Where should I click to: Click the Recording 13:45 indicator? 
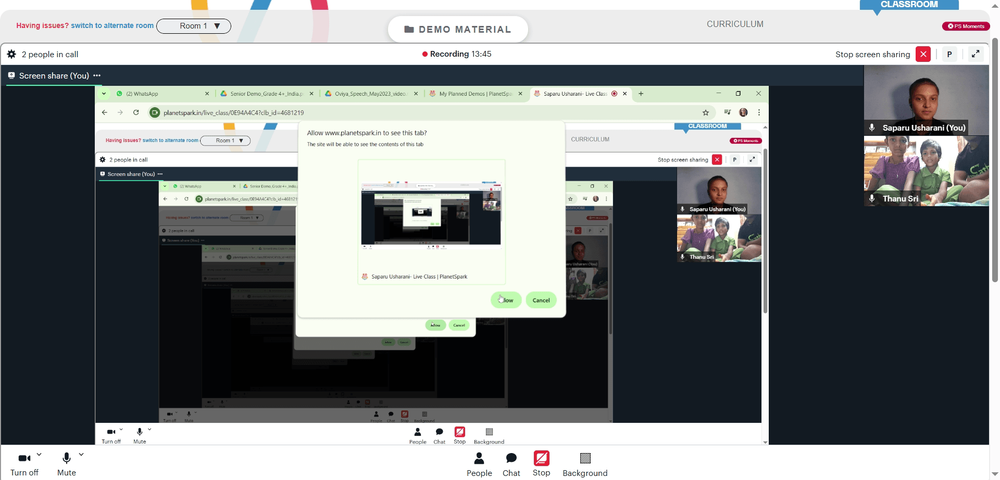[457, 54]
